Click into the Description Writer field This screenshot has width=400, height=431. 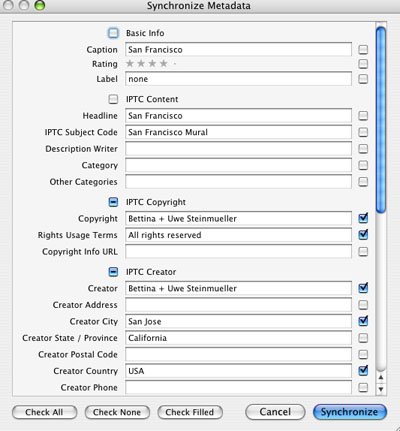(238, 149)
